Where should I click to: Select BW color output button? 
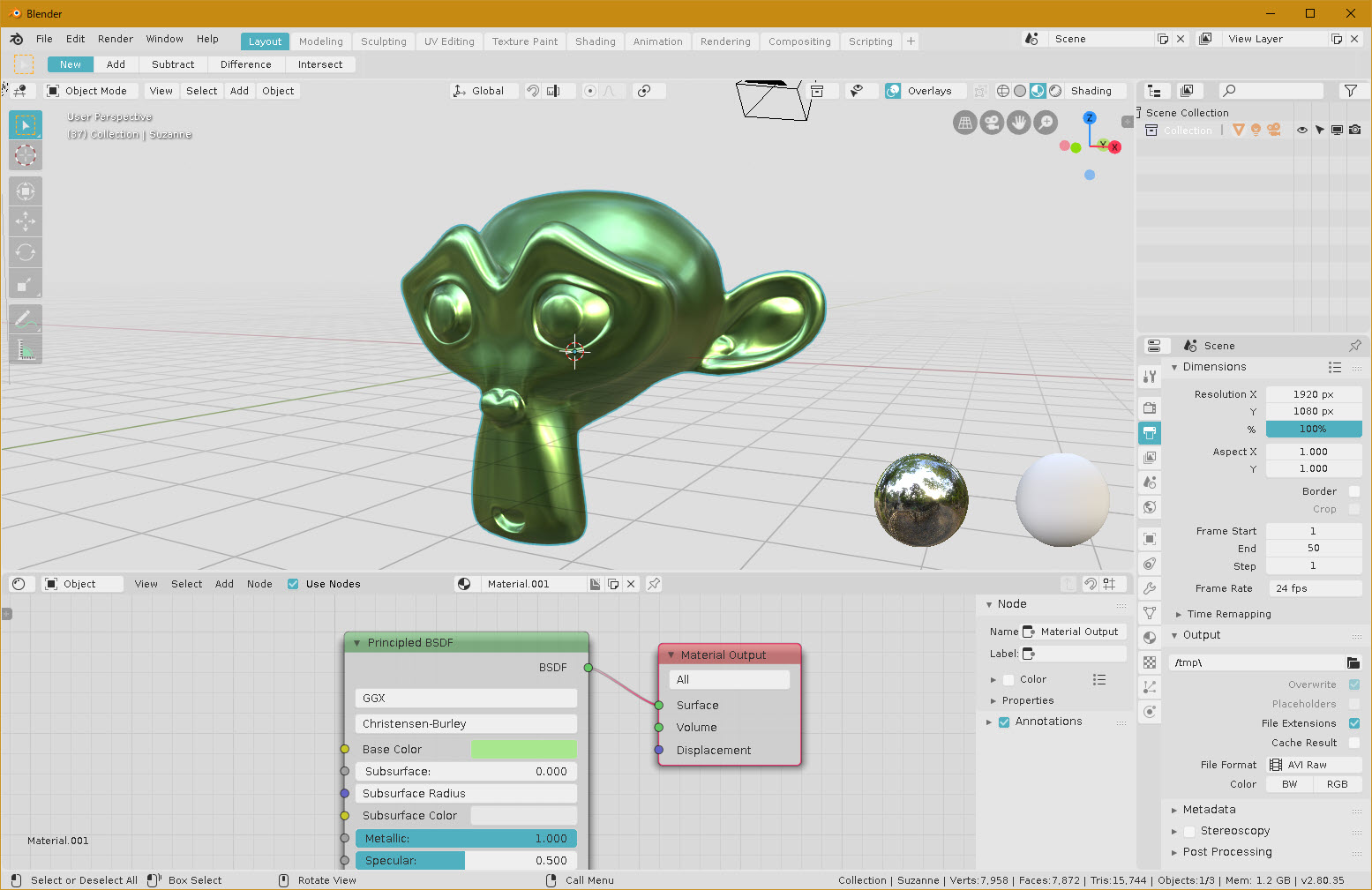1290,784
